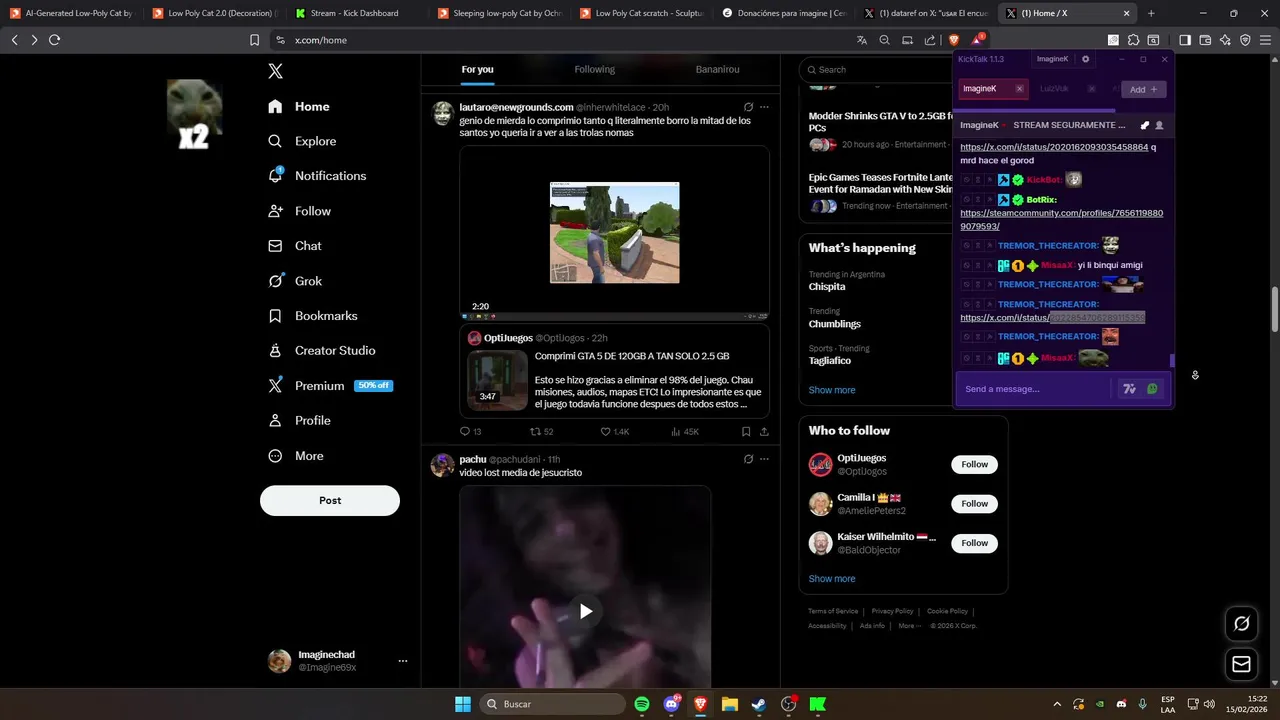Open Creator Studio
The image size is (1280, 720).
[321, 351]
